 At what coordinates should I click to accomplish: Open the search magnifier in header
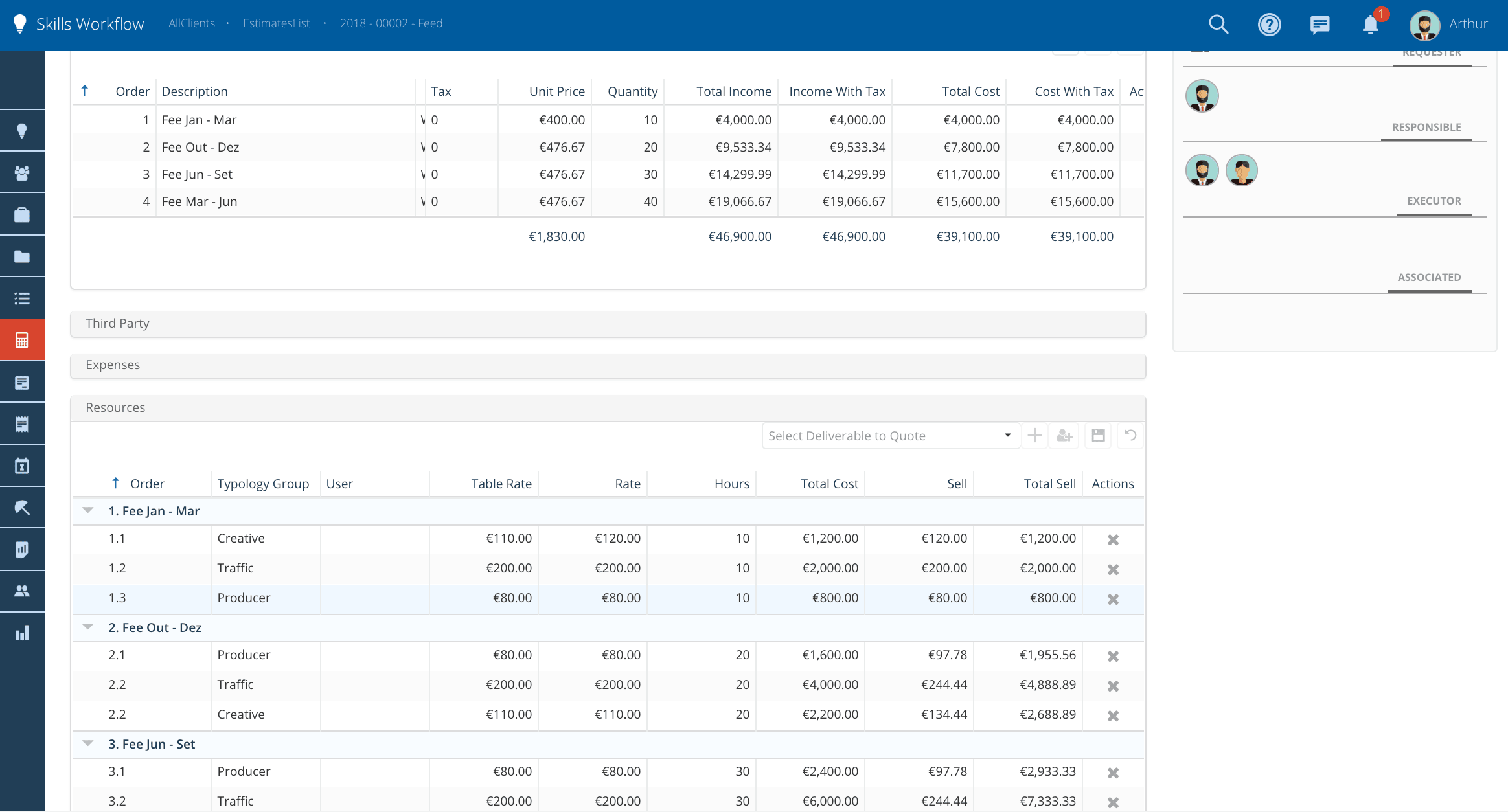tap(1218, 25)
